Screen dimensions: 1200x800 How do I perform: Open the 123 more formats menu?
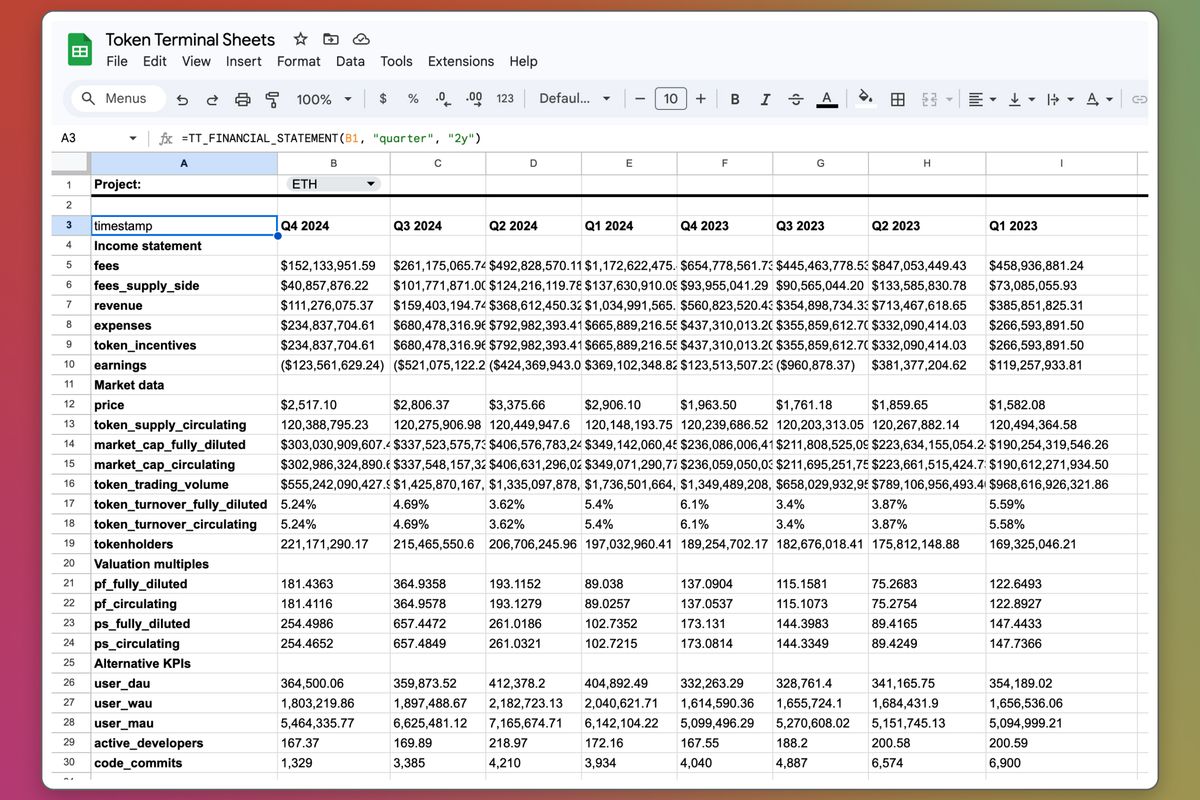(505, 99)
